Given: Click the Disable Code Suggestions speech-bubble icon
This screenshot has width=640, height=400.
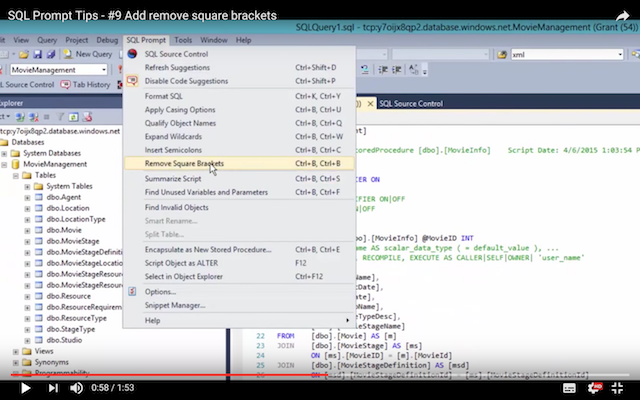Looking at the screenshot, I should pos(132,81).
